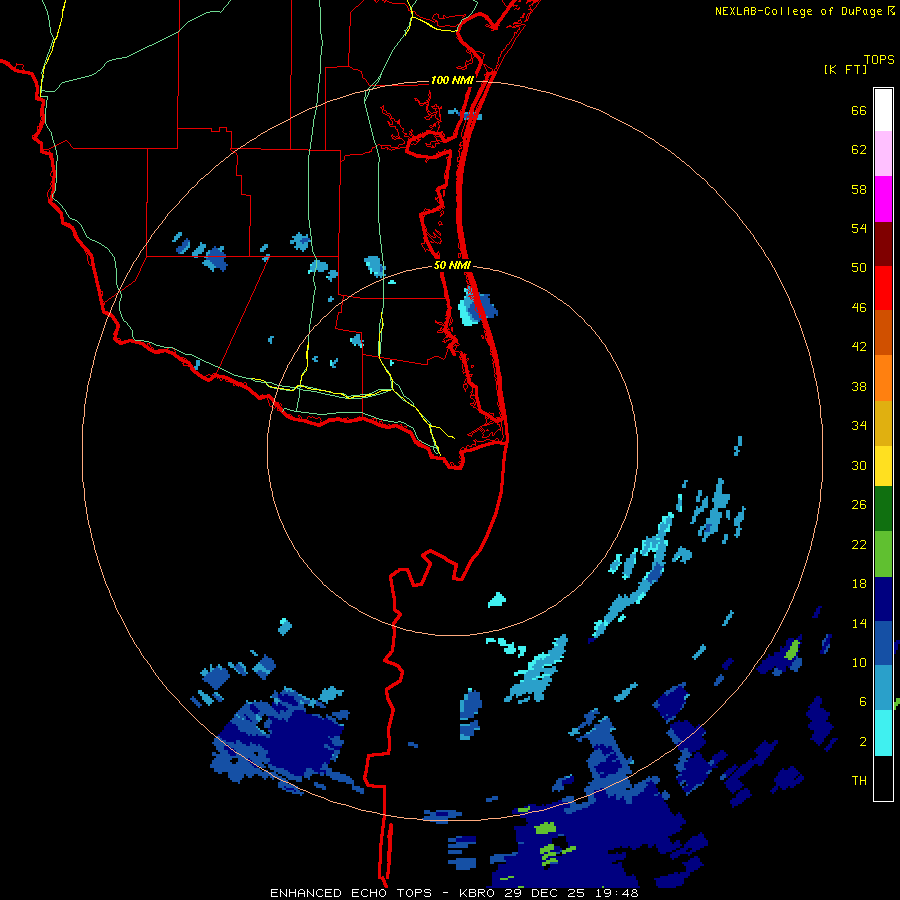
Task: Pick the medium blue legend swatch
Action: (883, 643)
